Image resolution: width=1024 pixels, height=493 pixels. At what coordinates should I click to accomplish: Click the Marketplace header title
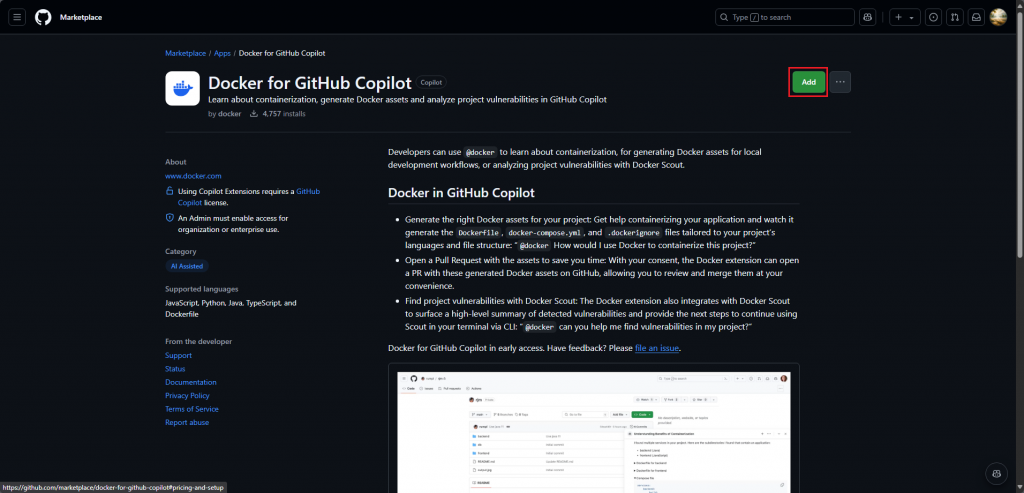pyautogui.click(x=81, y=18)
